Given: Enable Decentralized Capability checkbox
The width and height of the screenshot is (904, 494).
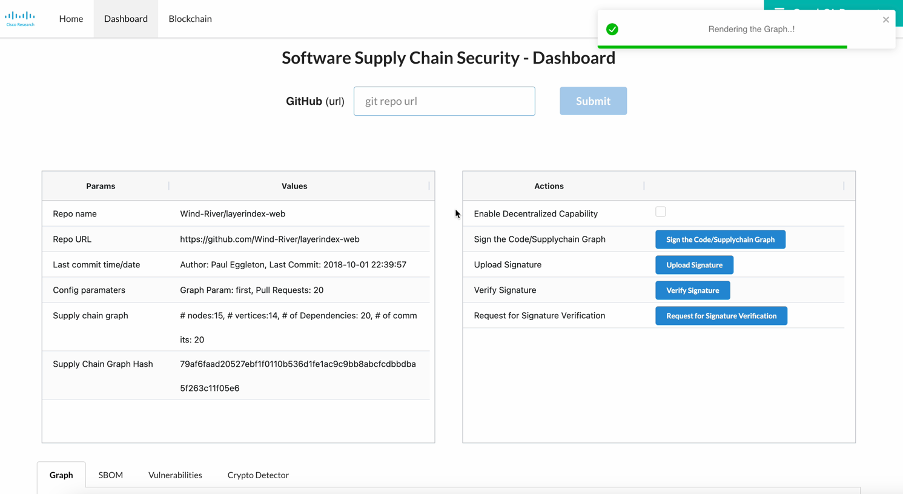Looking at the screenshot, I should (660, 212).
